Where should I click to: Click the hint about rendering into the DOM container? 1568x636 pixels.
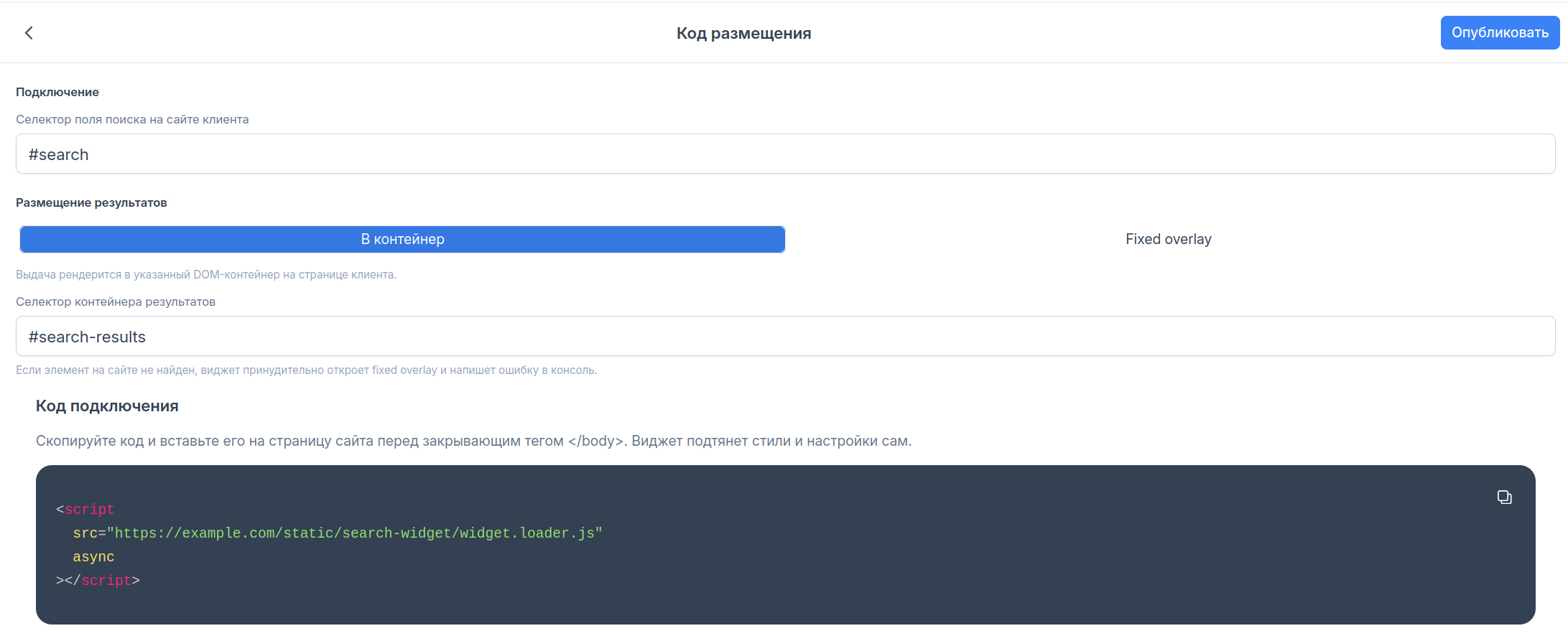click(206, 274)
